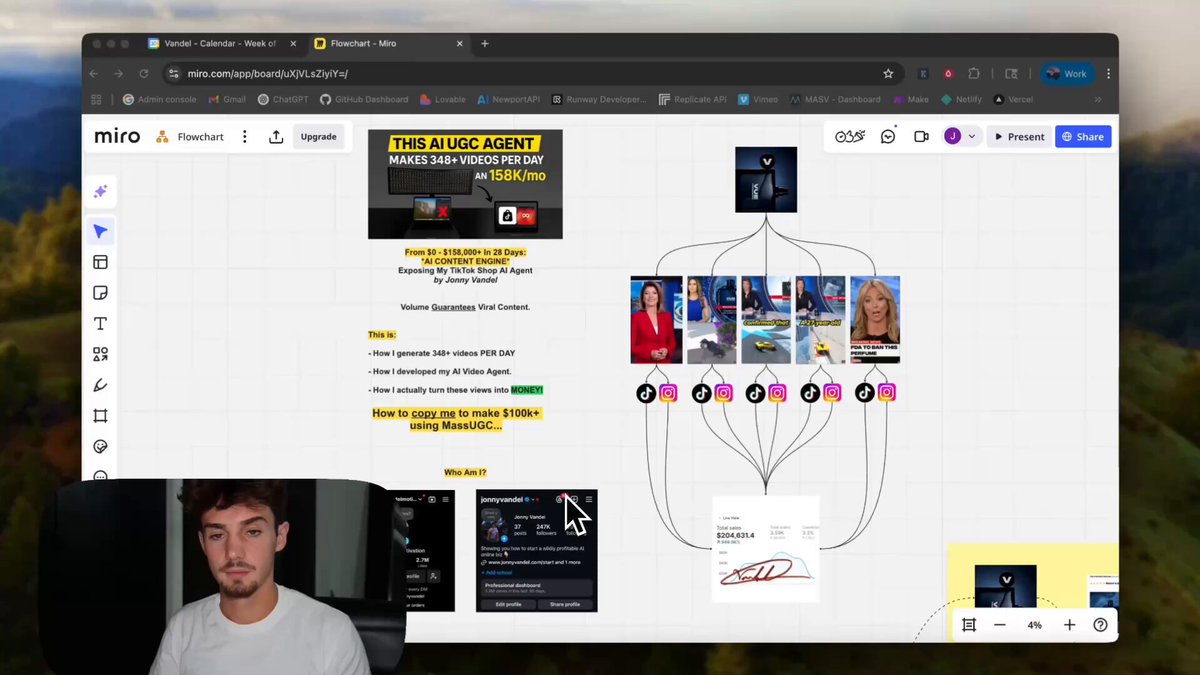This screenshot has width=1200, height=675.
Task: Click "Volume Guarantees Viral Content" text
Action: pos(465,307)
